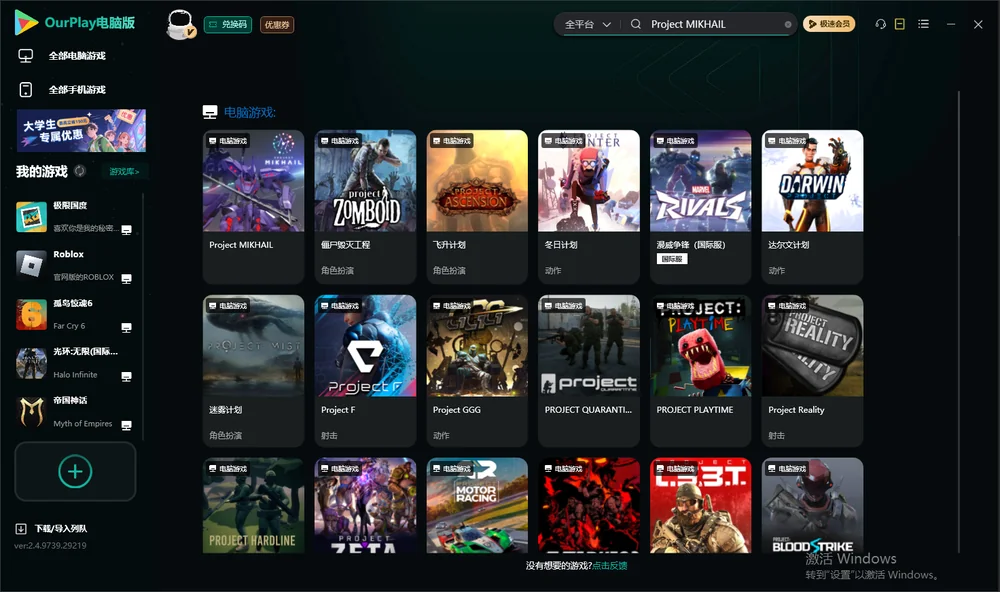Open the Project MIKHAIL game card
The image size is (1000, 592).
(253, 207)
